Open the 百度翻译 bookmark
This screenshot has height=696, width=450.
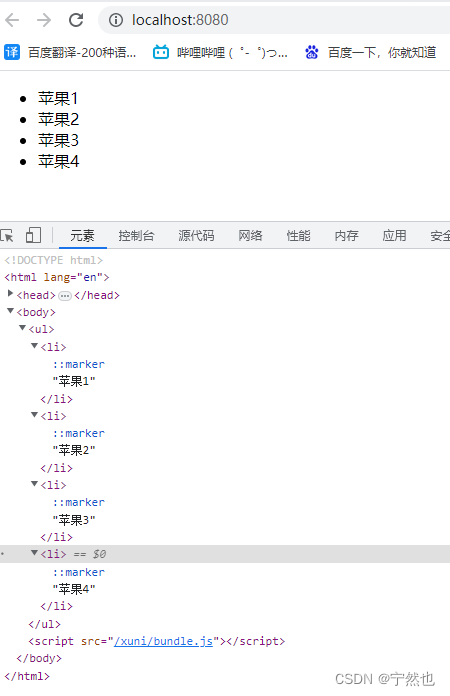(70, 52)
